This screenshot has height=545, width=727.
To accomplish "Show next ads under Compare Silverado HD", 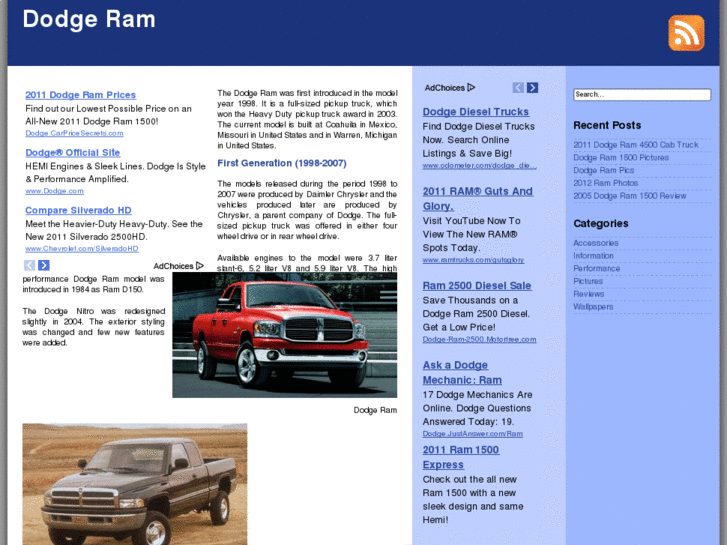I will pos(44,265).
